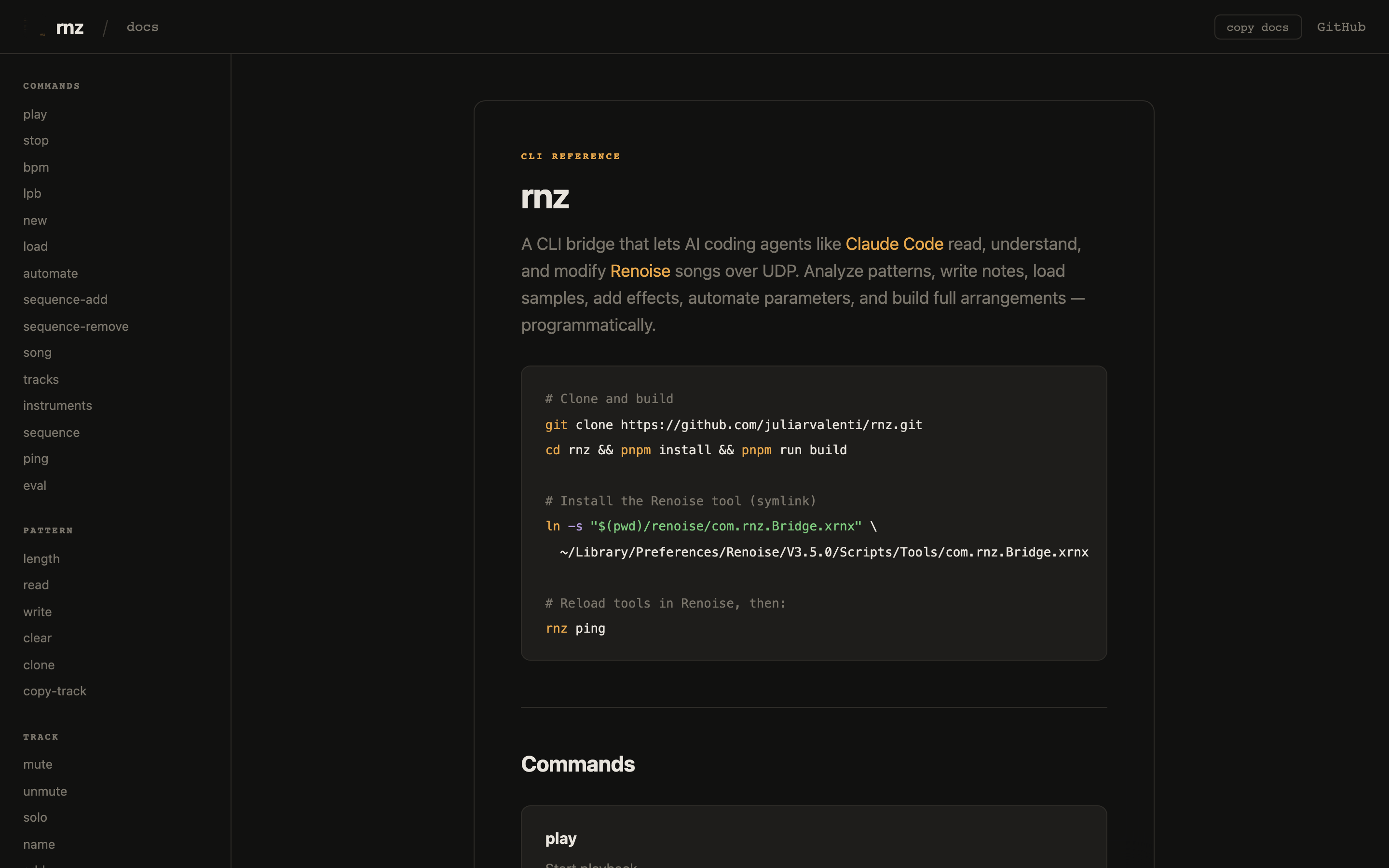This screenshot has width=1389, height=868.
Task: Click the Commands section heading
Action: 578,764
